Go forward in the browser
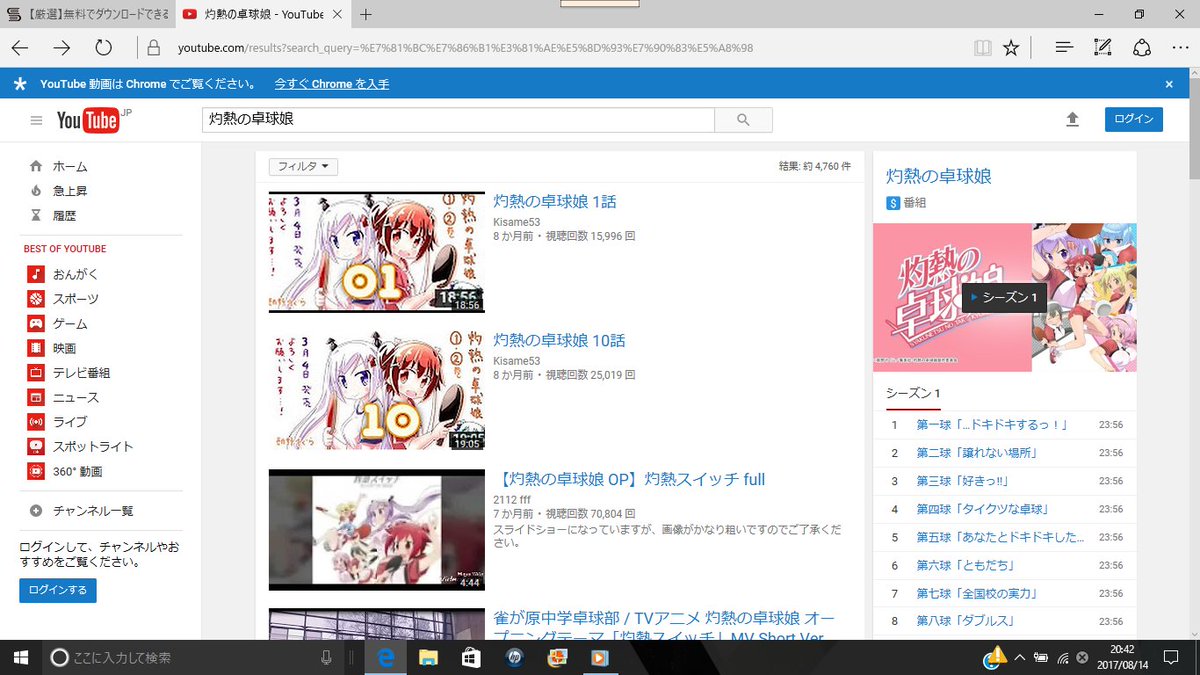This screenshot has height=675, width=1200. [62, 48]
